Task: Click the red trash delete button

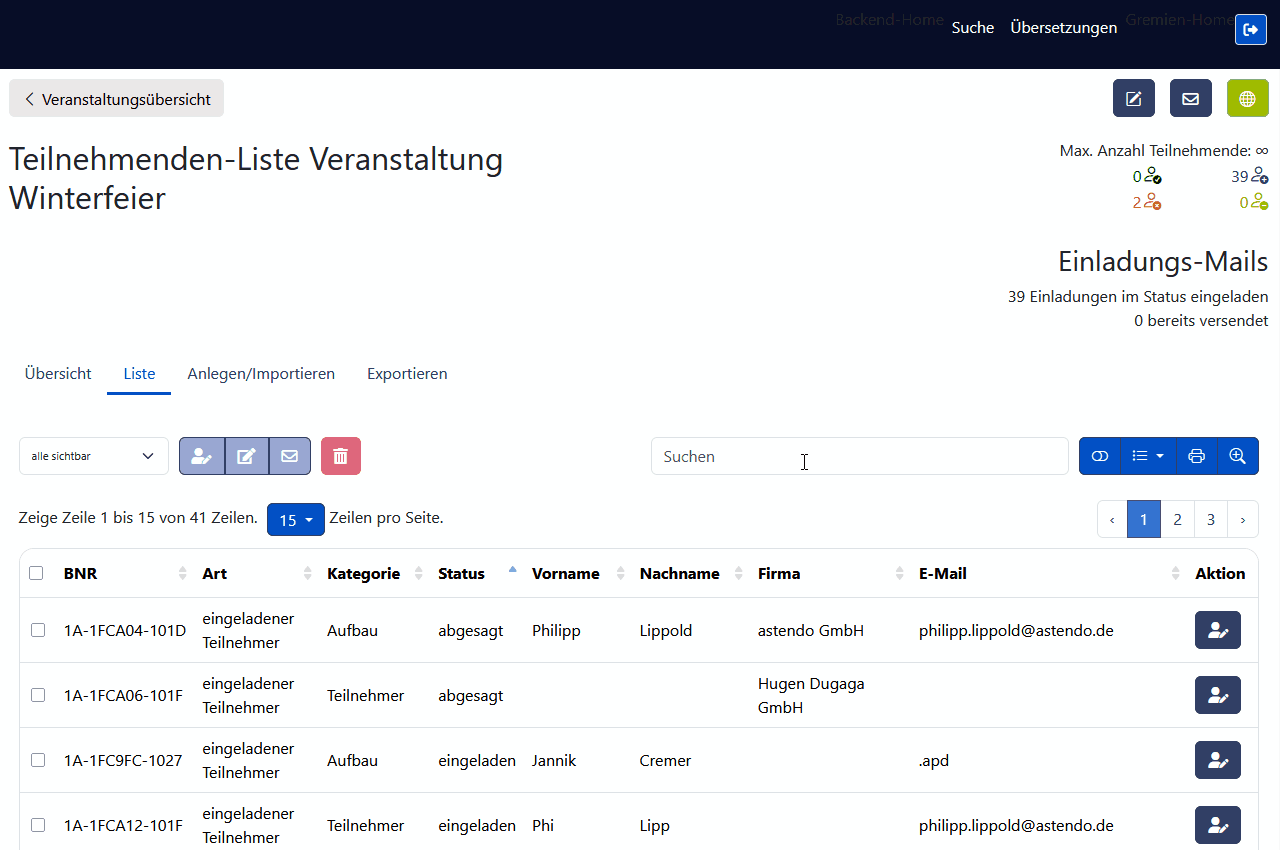Action: coord(340,456)
